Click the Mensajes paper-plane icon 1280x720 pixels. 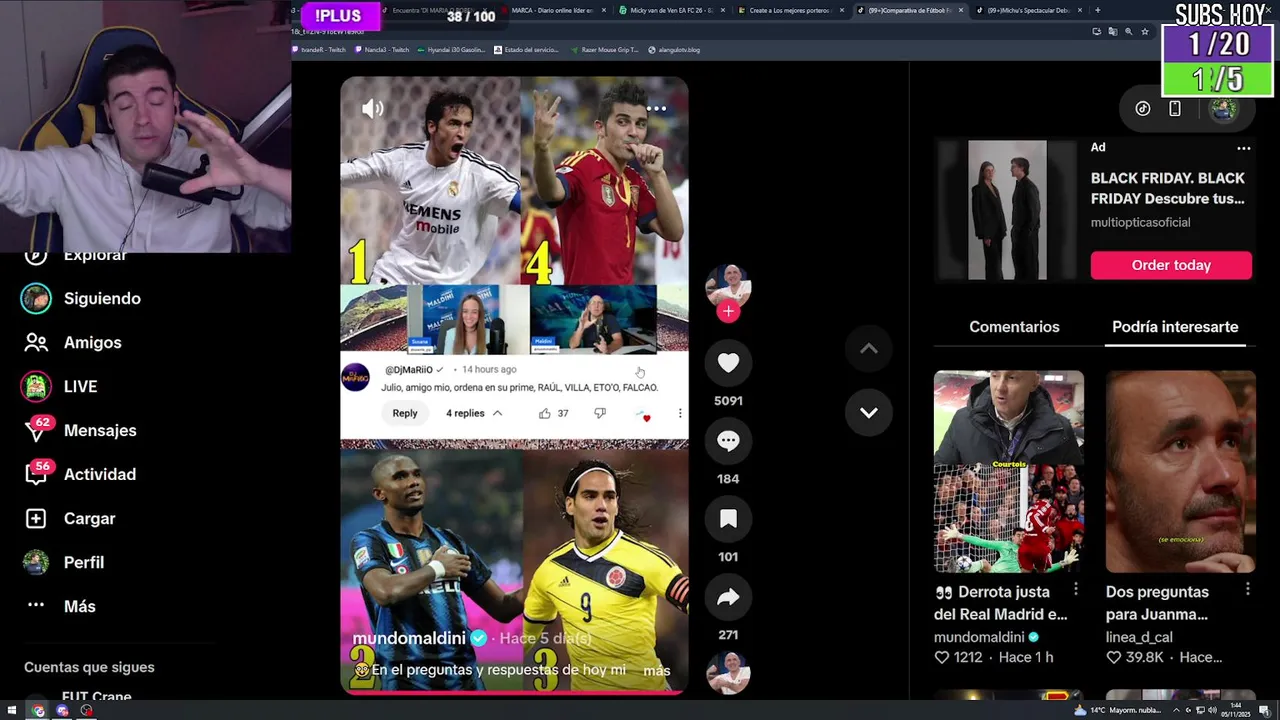pyautogui.click(x=36, y=432)
